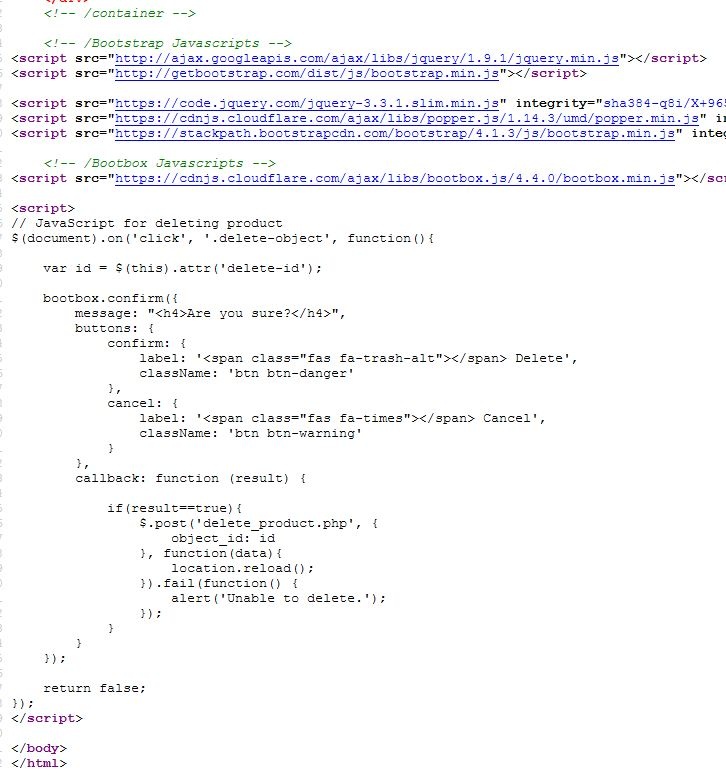Click the bootbox.confirm call line
726x775 pixels.
111,298
